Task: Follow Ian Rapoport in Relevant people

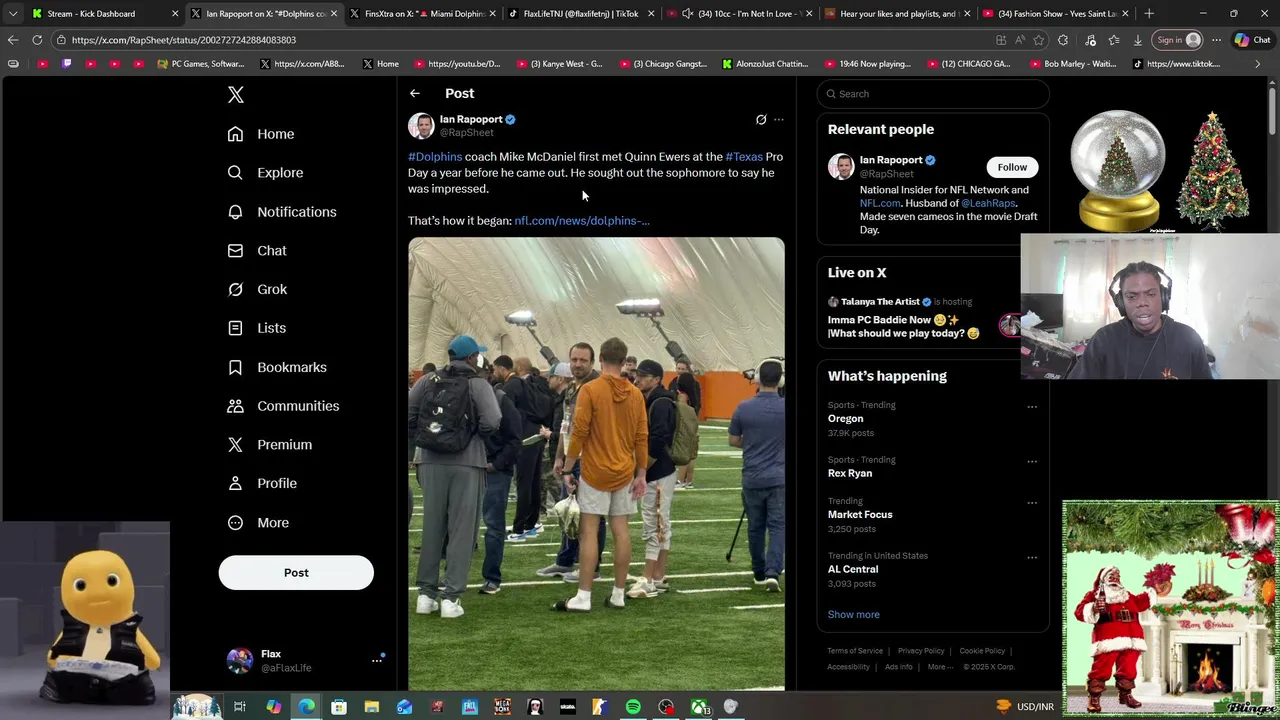Action: (x=1012, y=167)
